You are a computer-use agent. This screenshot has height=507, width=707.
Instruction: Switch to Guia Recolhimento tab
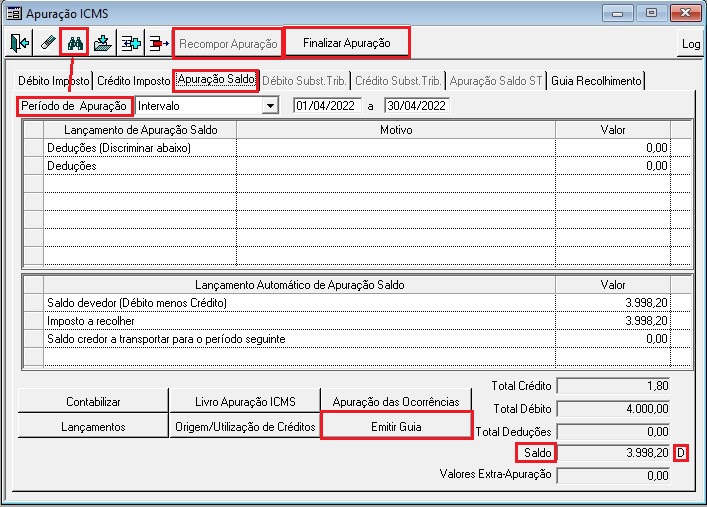(x=596, y=81)
